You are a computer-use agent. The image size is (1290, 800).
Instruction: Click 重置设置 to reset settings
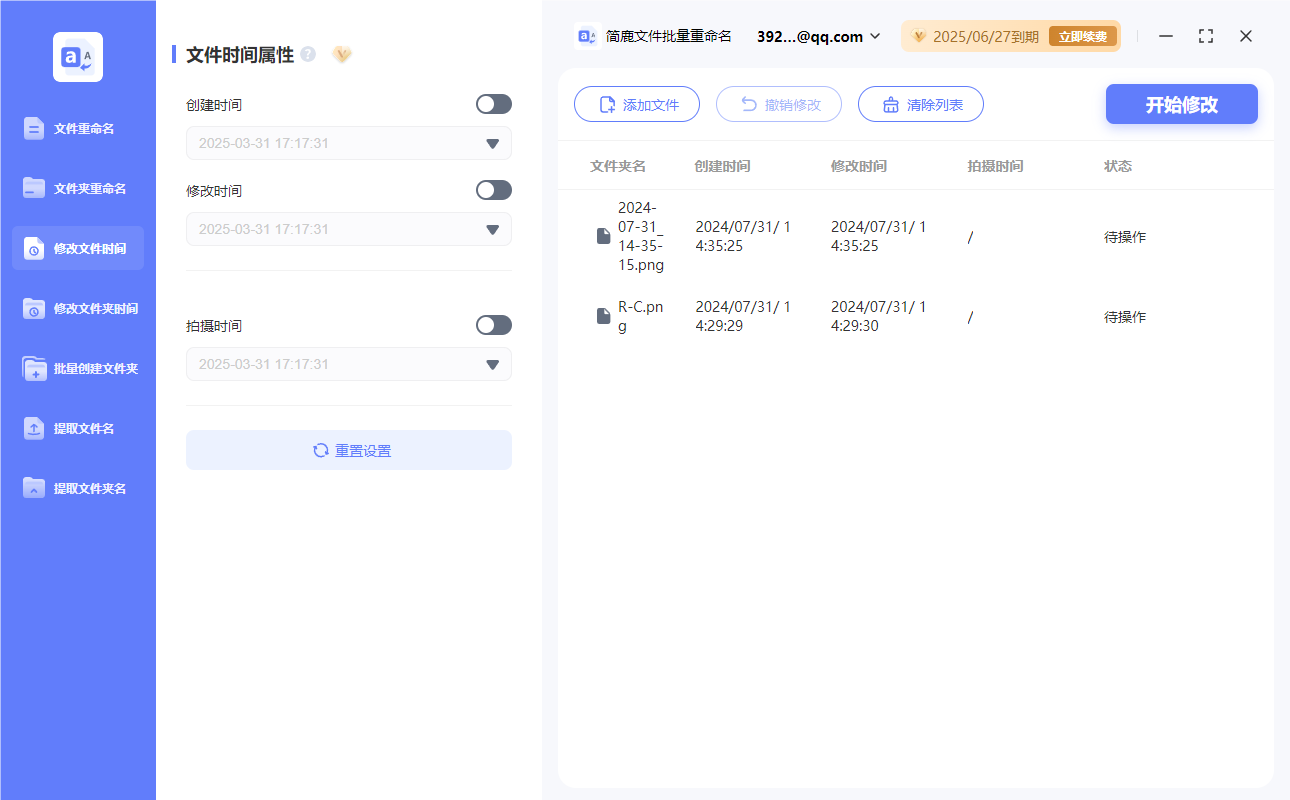coord(348,450)
